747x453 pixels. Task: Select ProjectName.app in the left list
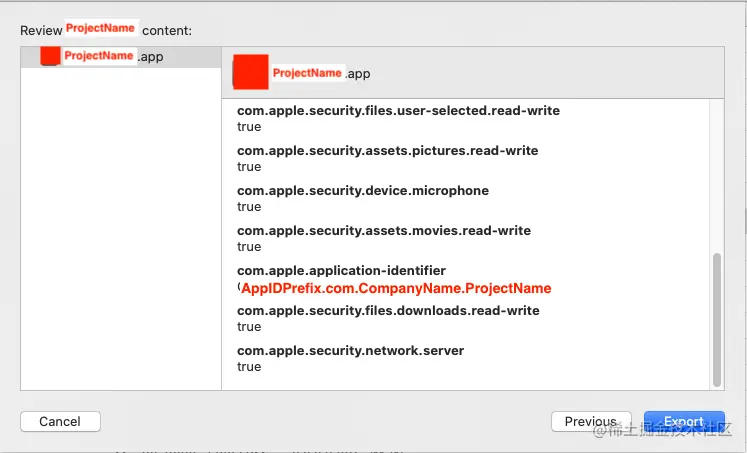click(x=121, y=57)
